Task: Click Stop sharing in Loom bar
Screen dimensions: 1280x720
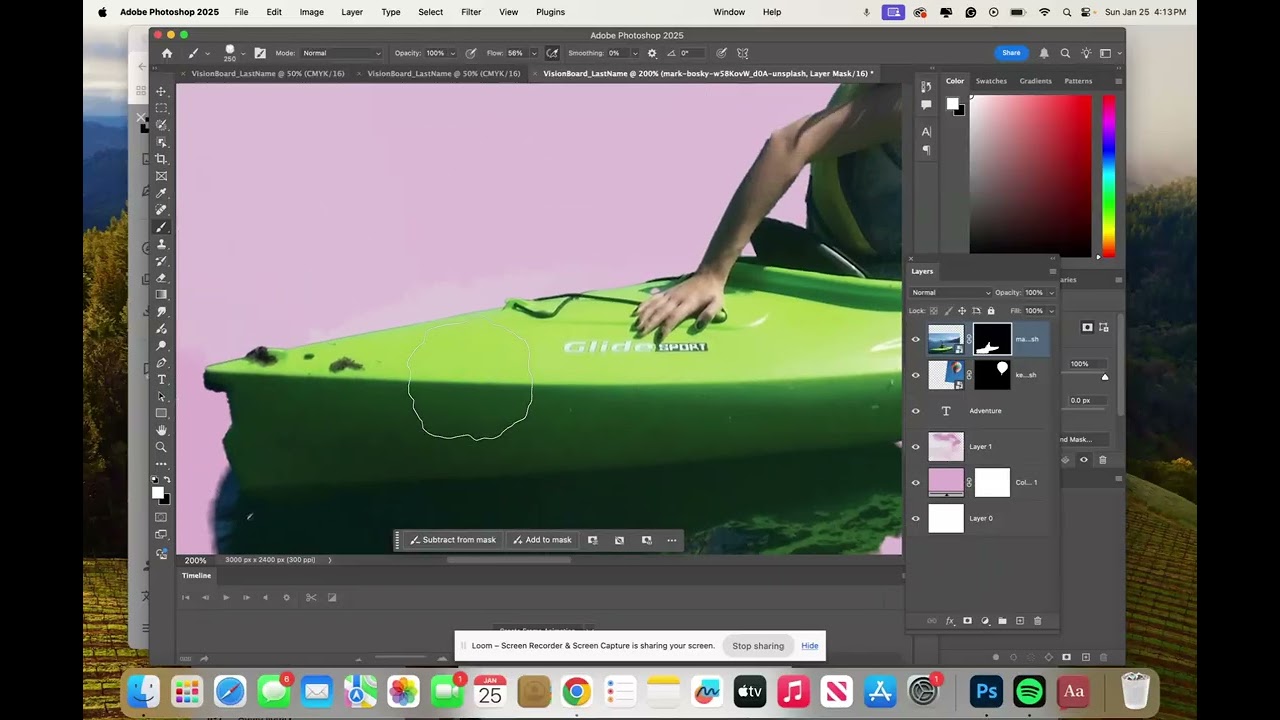Action: point(758,646)
